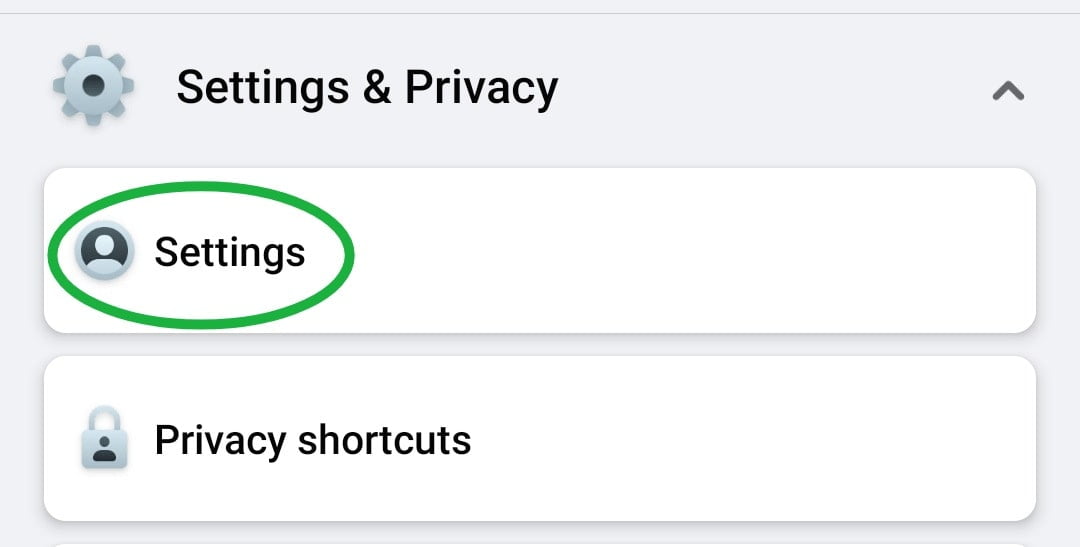Tap empty area of Privacy shortcuts card
1080x547 pixels.
(x=751, y=438)
